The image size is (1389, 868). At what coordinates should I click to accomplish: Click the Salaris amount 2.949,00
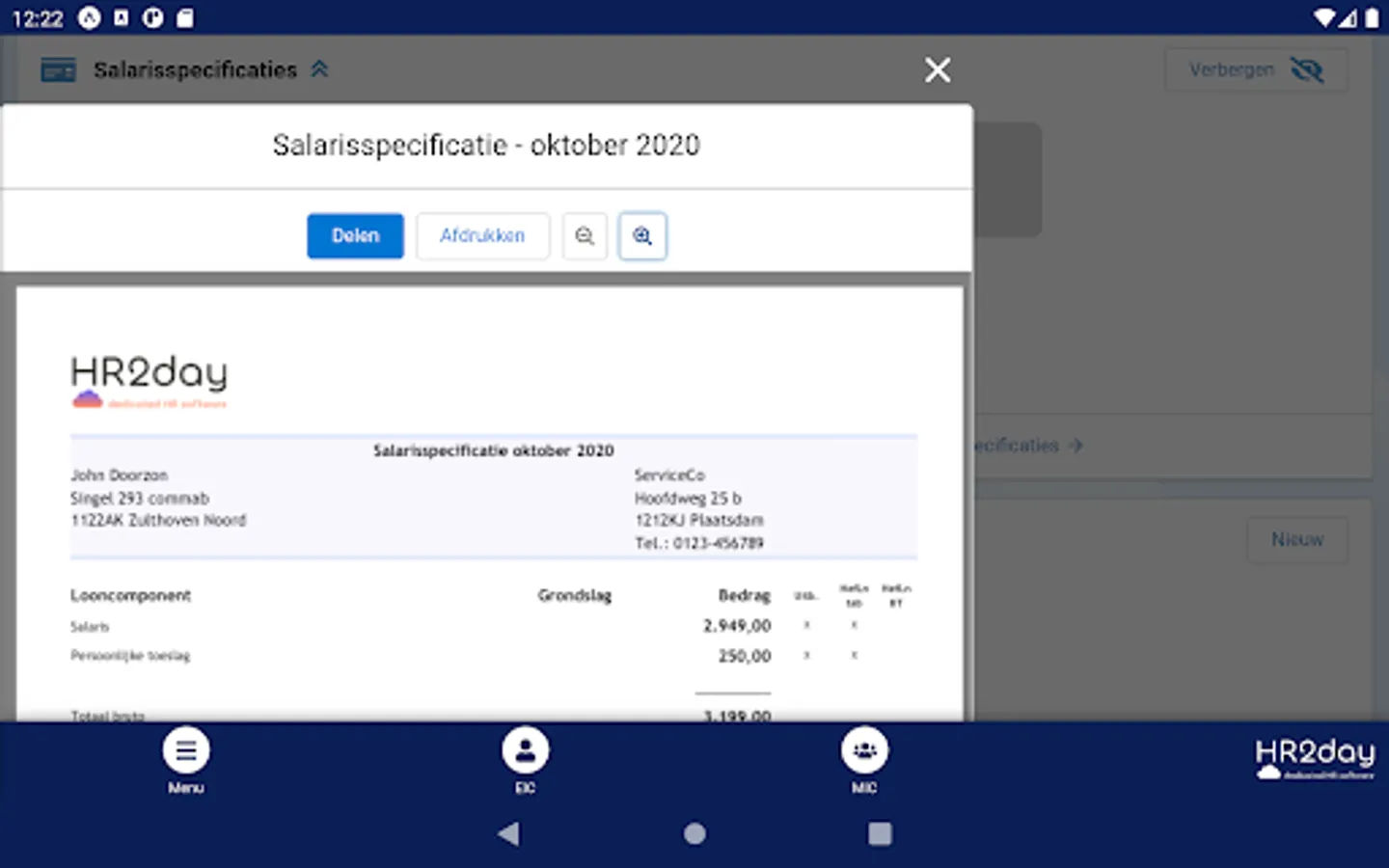[738, 626]
